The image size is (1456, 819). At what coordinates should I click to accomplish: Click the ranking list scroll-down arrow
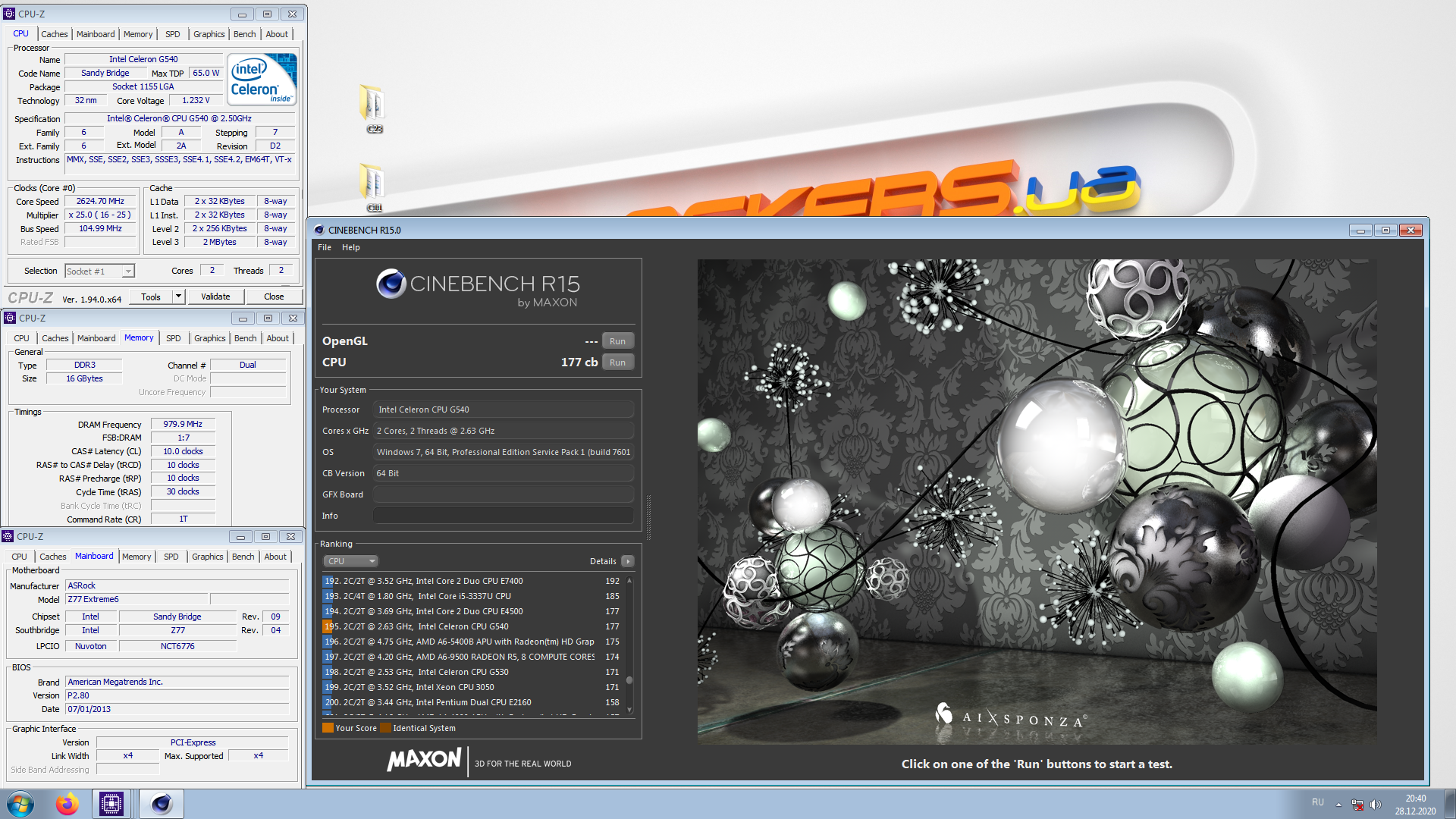(629, 711)
